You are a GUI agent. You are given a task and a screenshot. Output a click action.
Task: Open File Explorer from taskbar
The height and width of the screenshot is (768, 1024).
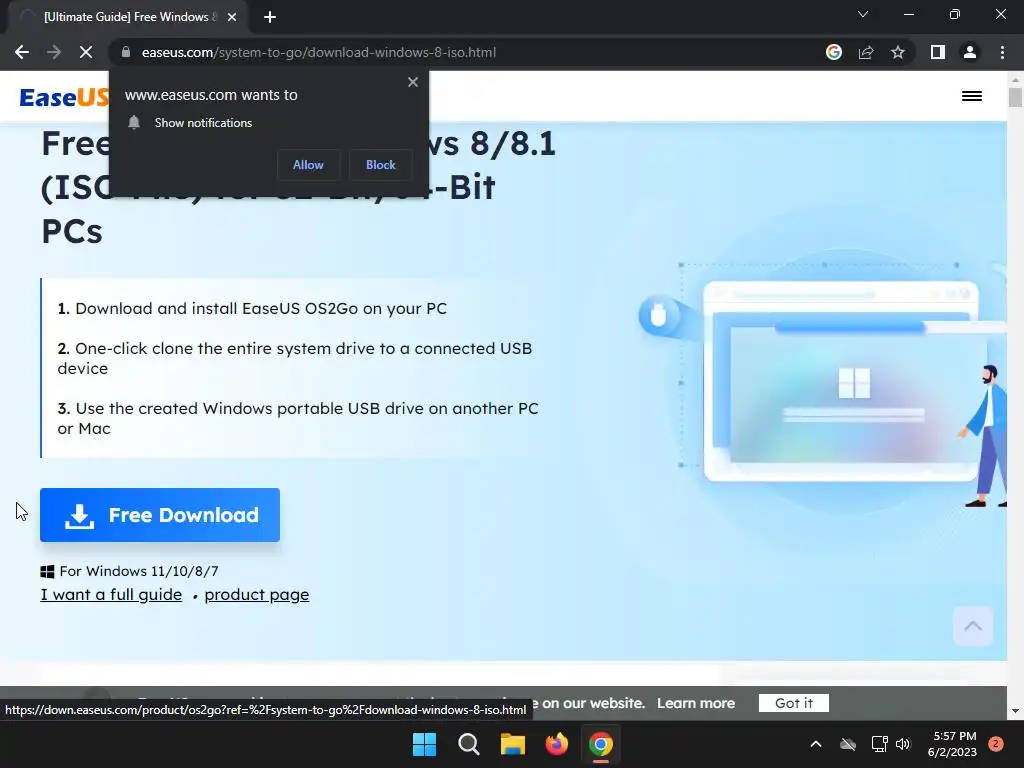tap(513, 744)
